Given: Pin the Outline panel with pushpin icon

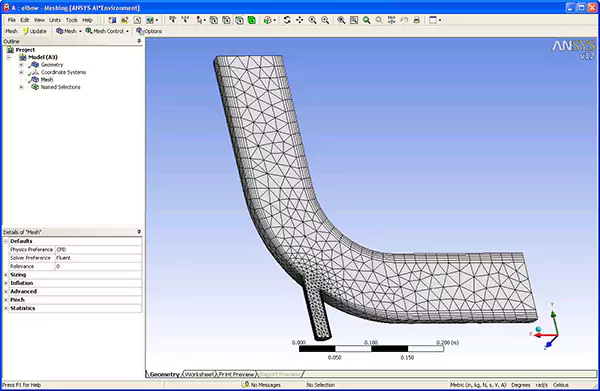Looking at the screenshot, I should (139, 41).
